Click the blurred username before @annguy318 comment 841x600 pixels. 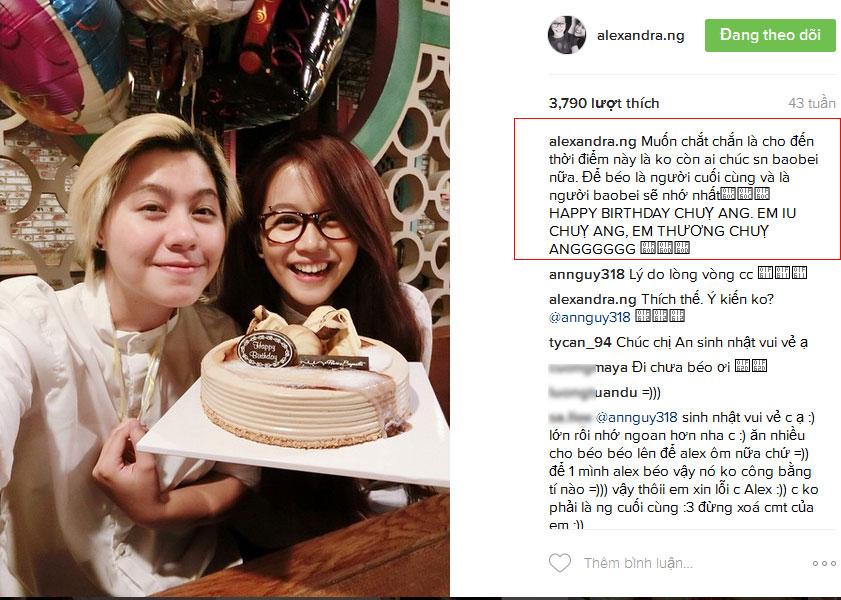click(x=571, y=417)
